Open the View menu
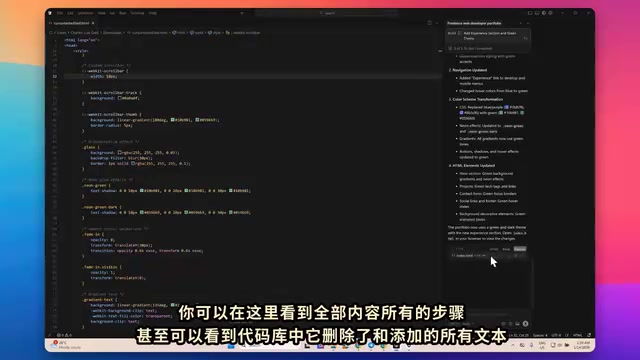This screenshot has width=640, height=360. click(x=101, y=13)
